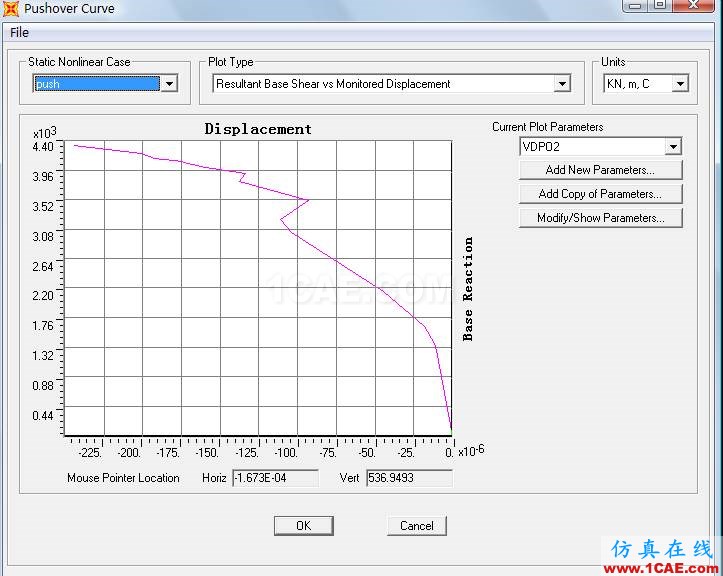Image resolution: width=723 pixels, height=576 pixels.
Task: Select the 'push' case field
Action: [x=97, y=84]
